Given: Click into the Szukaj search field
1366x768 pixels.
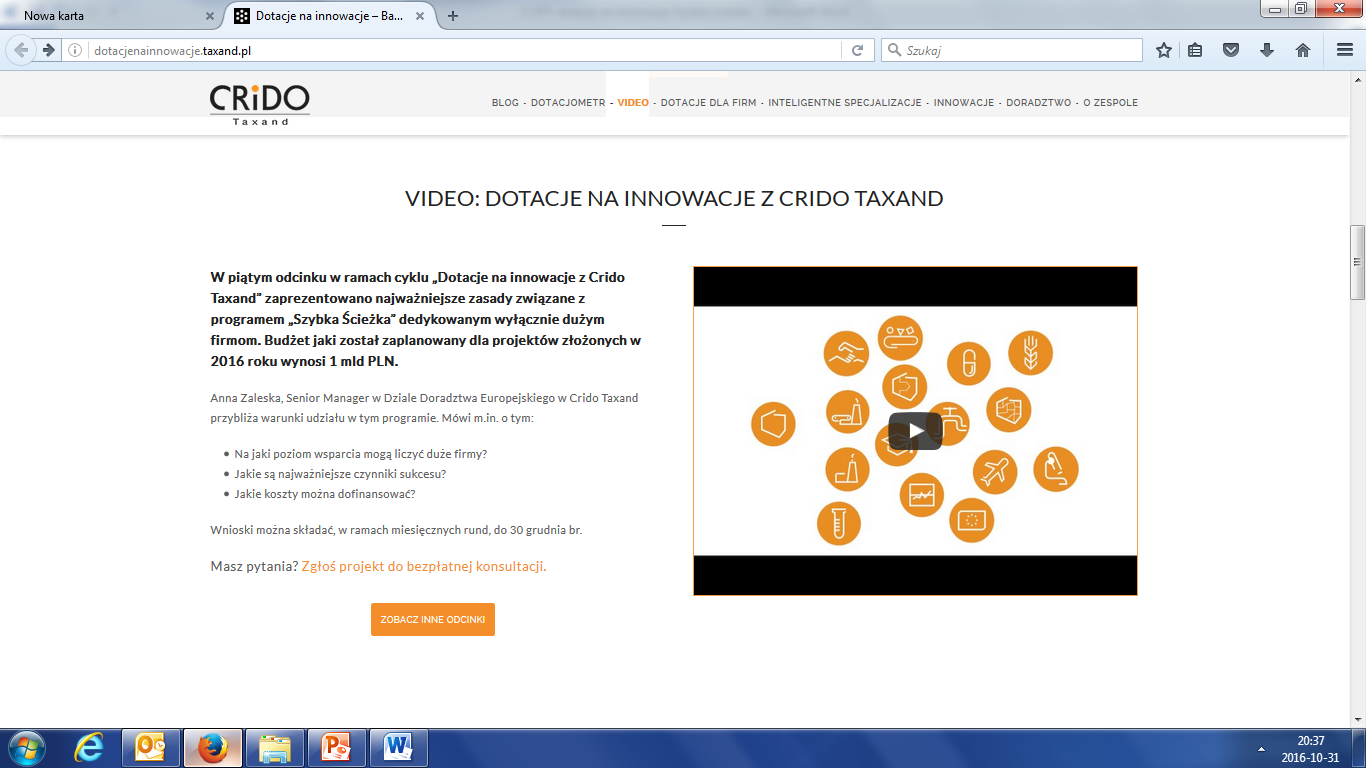Looking at the screenshot, I should click(1020, 50).
